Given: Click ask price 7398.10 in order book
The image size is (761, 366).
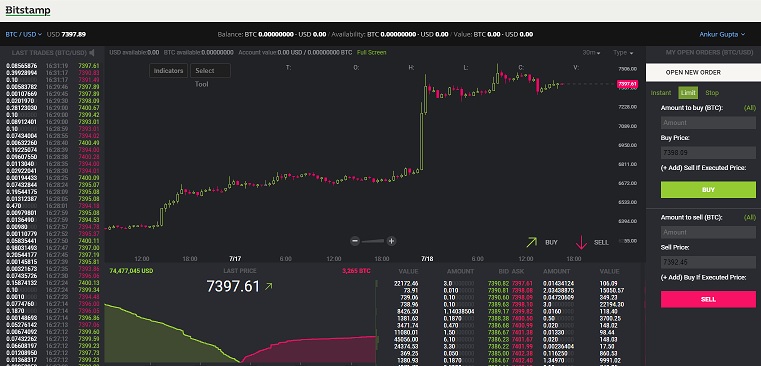Looking at the screenshot, I should [522, 304].
